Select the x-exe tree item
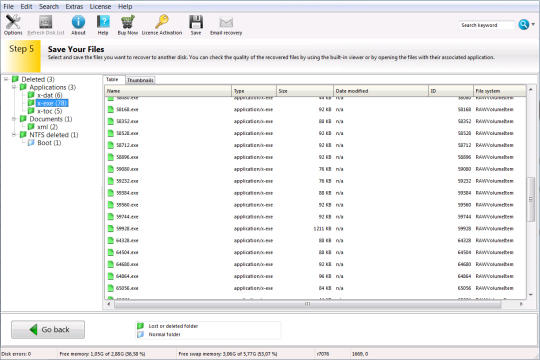Screen dimensions: 540x360 coord(52,103)
